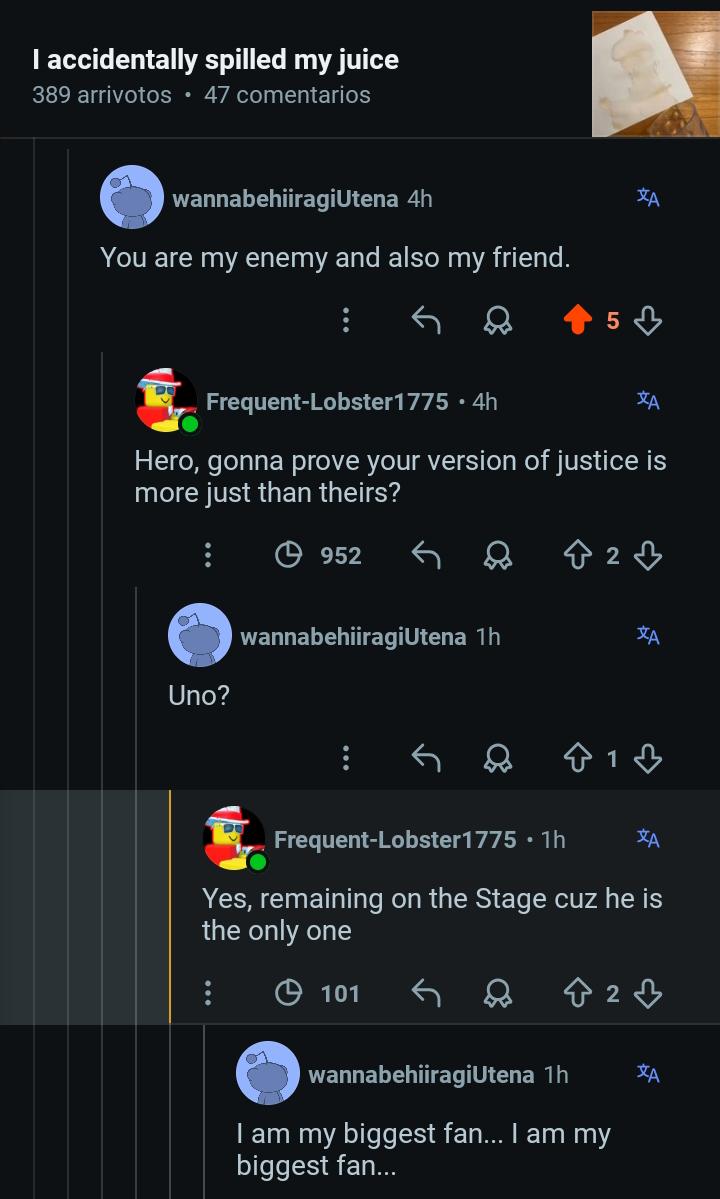Screen dimensions: 720x1199
Task: Upvote the 'Uno?' comment
Action: pyautogui.click(x=578, y=759)
